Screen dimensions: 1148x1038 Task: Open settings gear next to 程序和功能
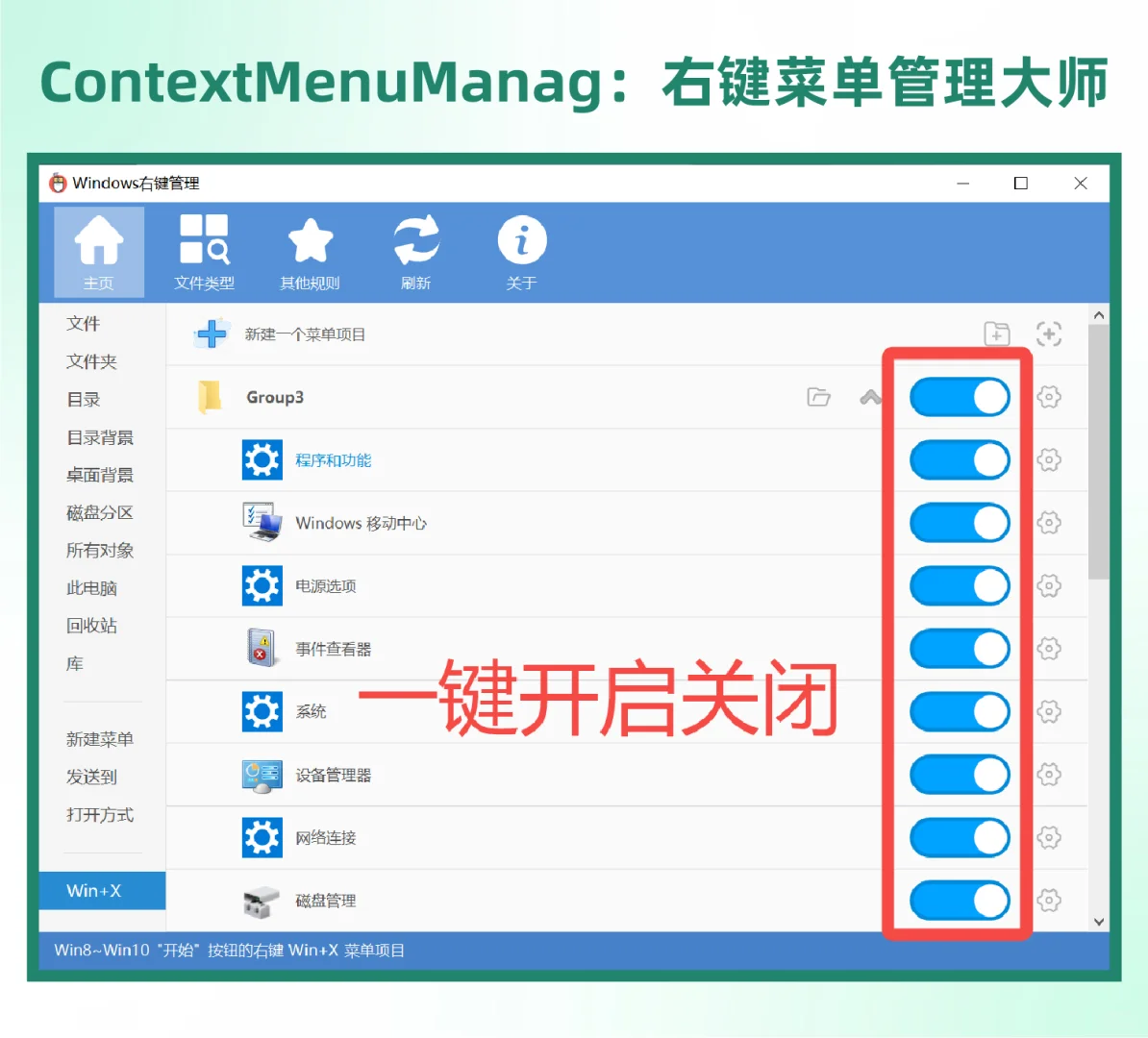(x=1049, y=459)
